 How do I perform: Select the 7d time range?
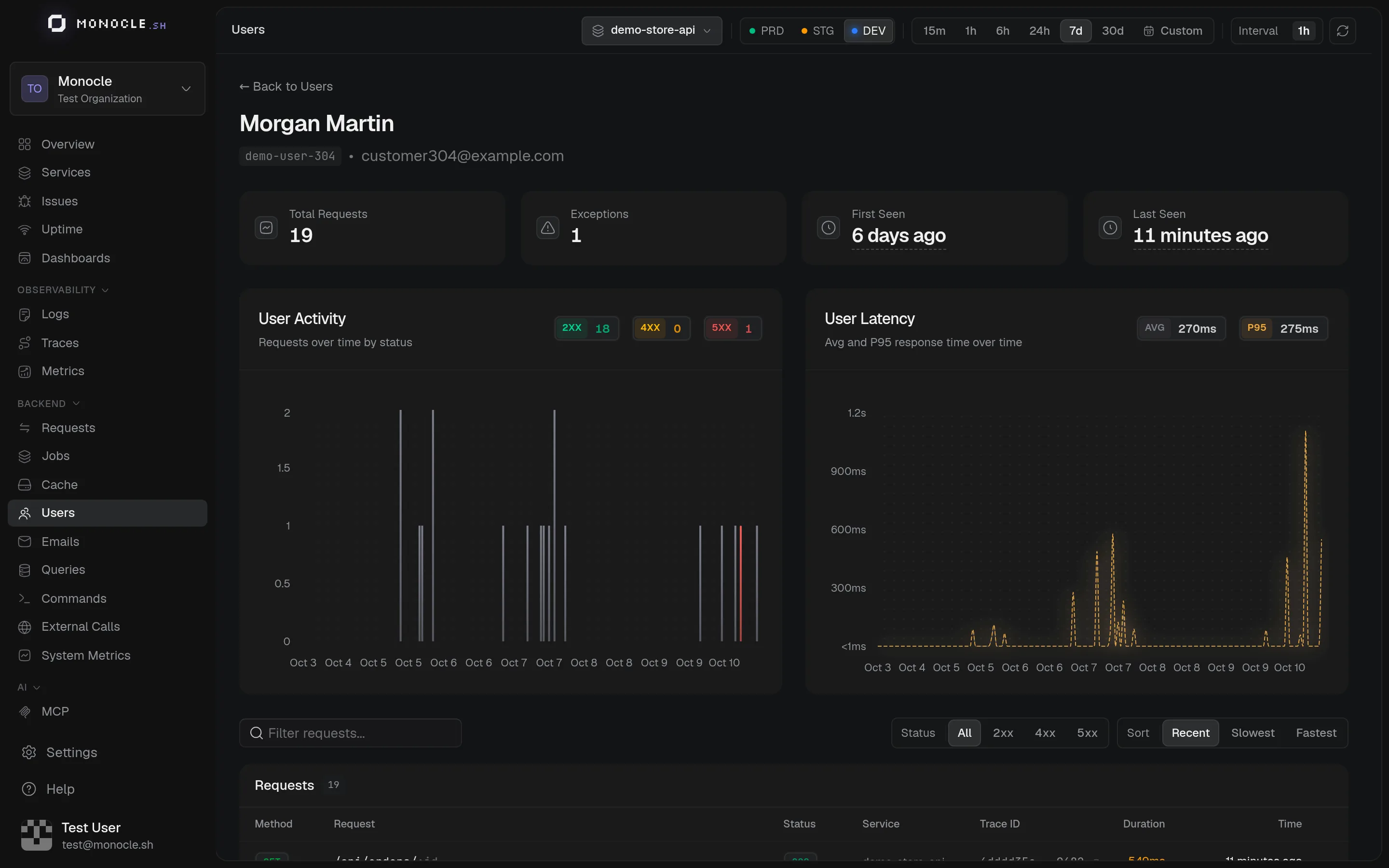click(x=1076, y=31)
